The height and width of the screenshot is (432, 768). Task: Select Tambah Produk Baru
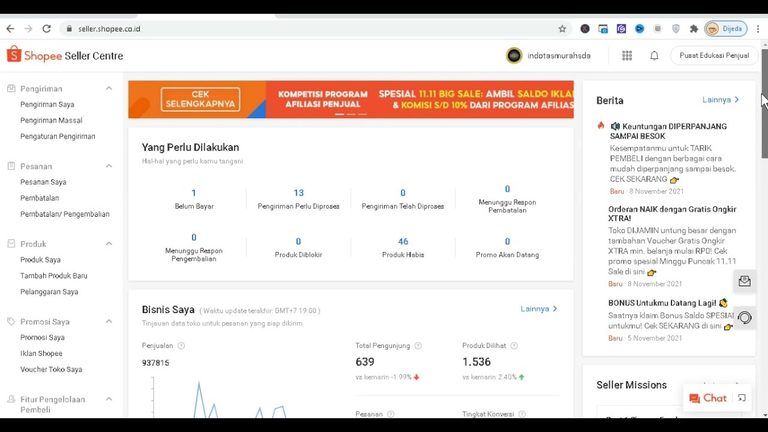coord(54,276)
